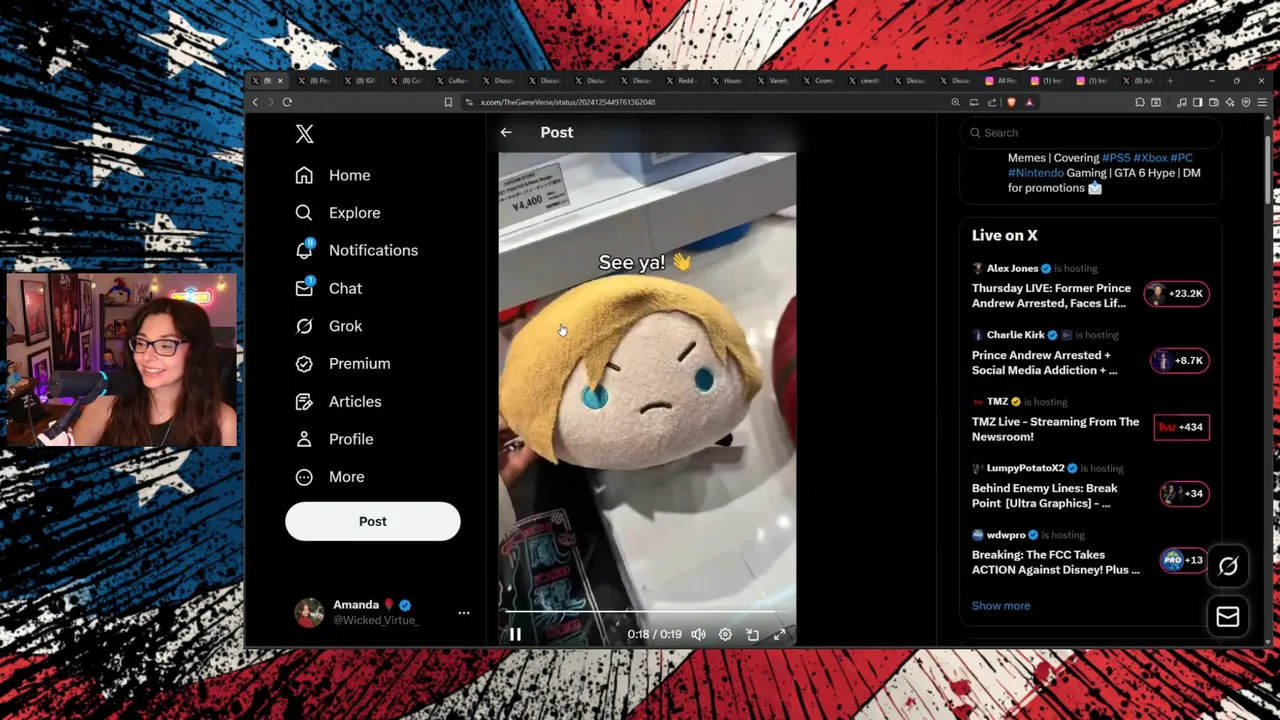1280x720 pixels.
Task: Click the TMZ +434 listeners badge
Action: click(1181, 427)
